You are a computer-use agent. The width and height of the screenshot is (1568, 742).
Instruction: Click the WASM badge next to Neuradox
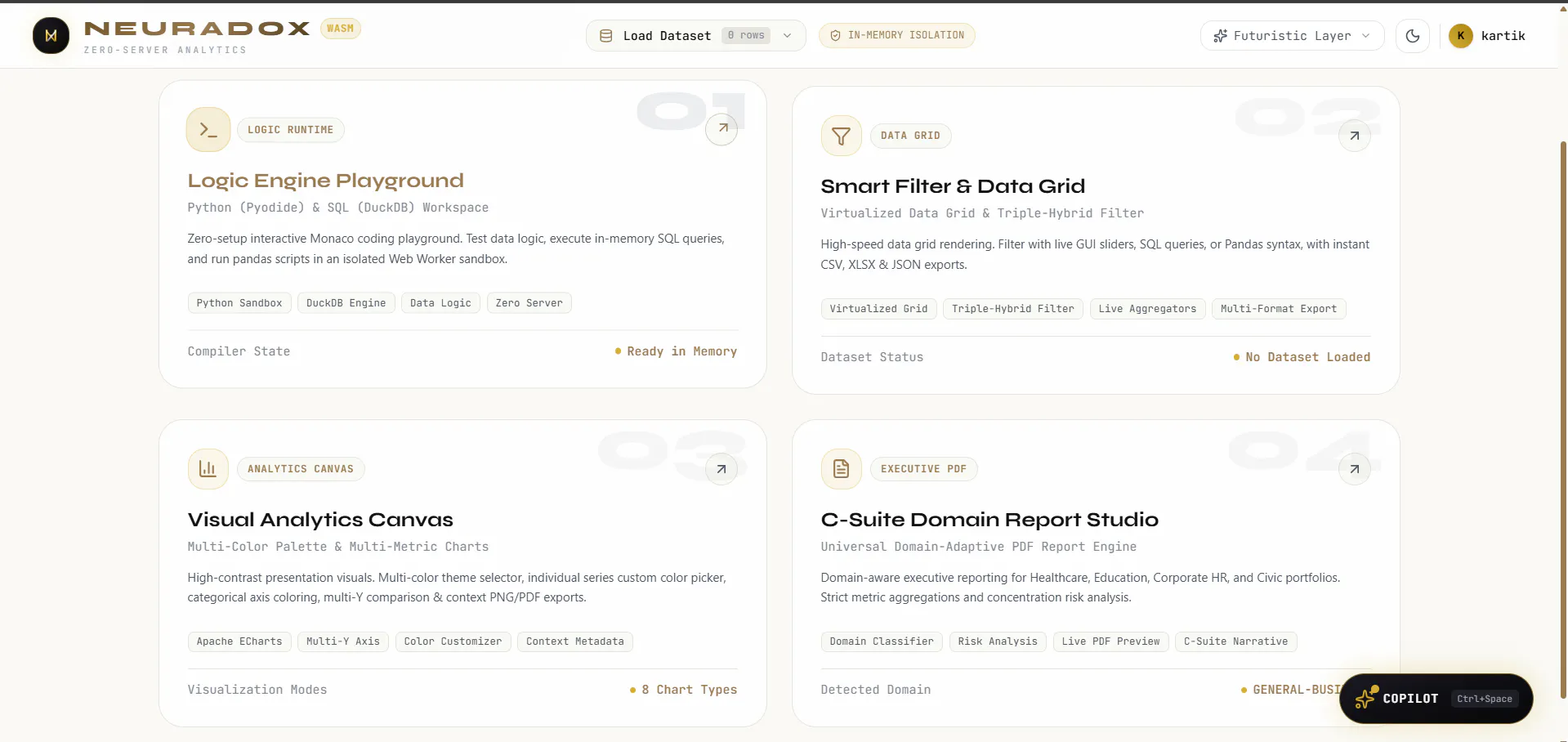point(340,29)
